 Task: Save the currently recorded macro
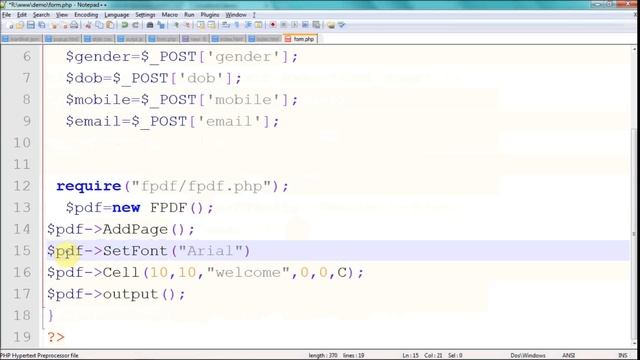coord(316,25)
